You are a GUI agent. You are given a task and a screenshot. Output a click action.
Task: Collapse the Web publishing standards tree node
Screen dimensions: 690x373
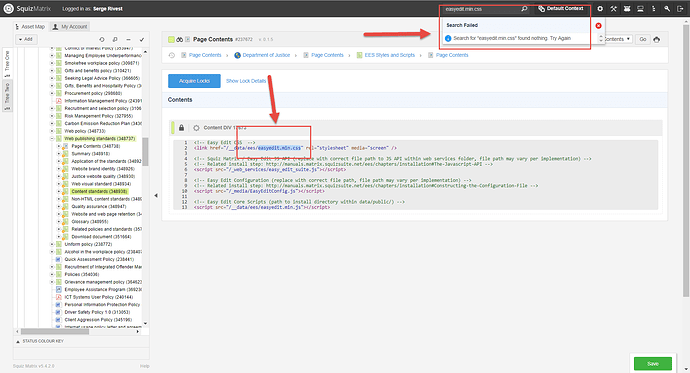click(52, 139)
